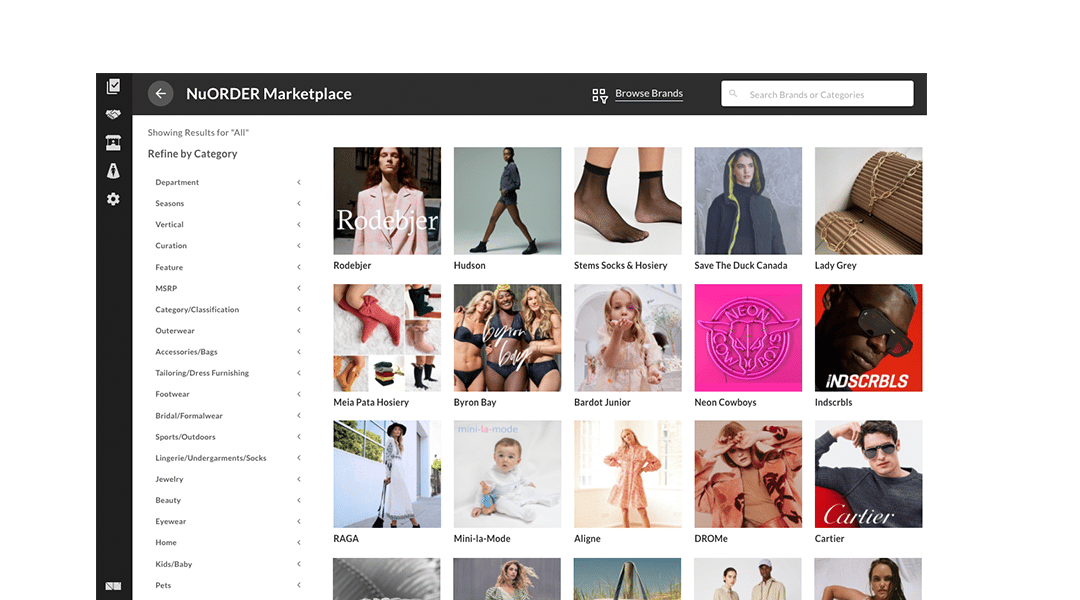Open the Neon Cowboys brand thumbnail
The height and width of the screenshot is (600, 1080).
point(748,338)
